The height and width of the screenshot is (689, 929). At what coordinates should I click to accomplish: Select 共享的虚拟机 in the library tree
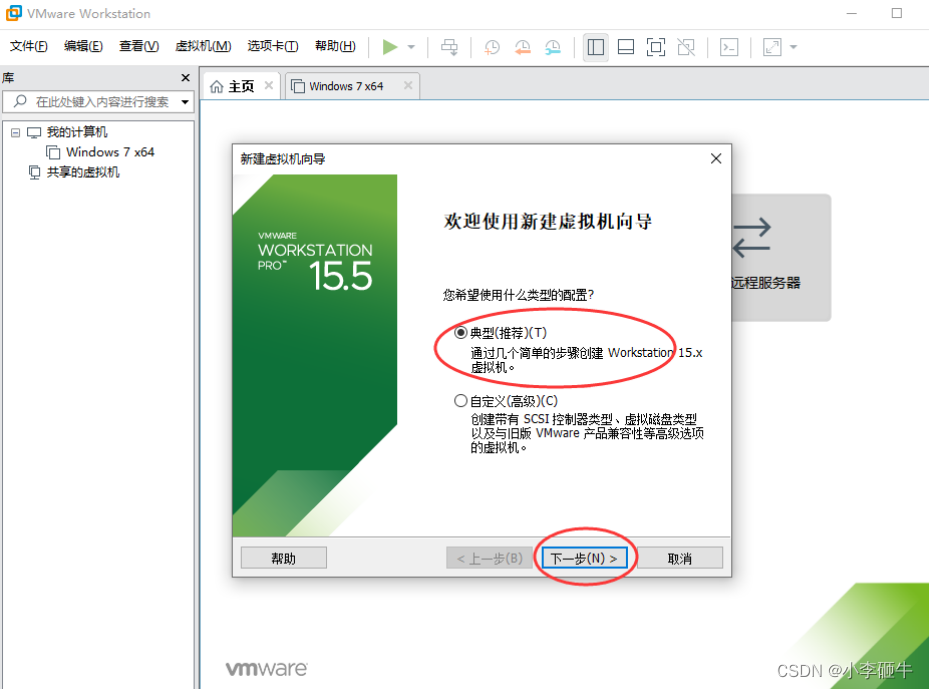83,172
